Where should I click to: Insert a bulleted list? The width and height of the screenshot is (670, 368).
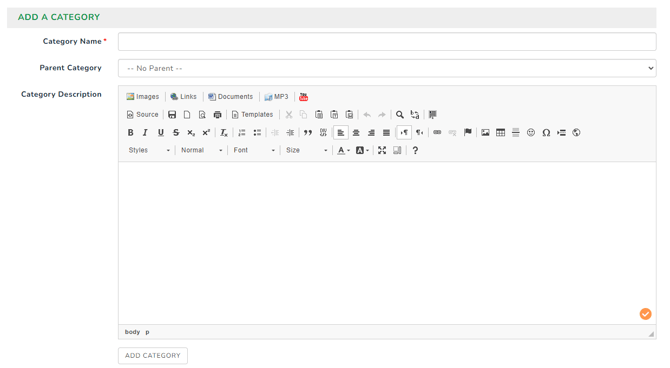(x=257, y=132)
